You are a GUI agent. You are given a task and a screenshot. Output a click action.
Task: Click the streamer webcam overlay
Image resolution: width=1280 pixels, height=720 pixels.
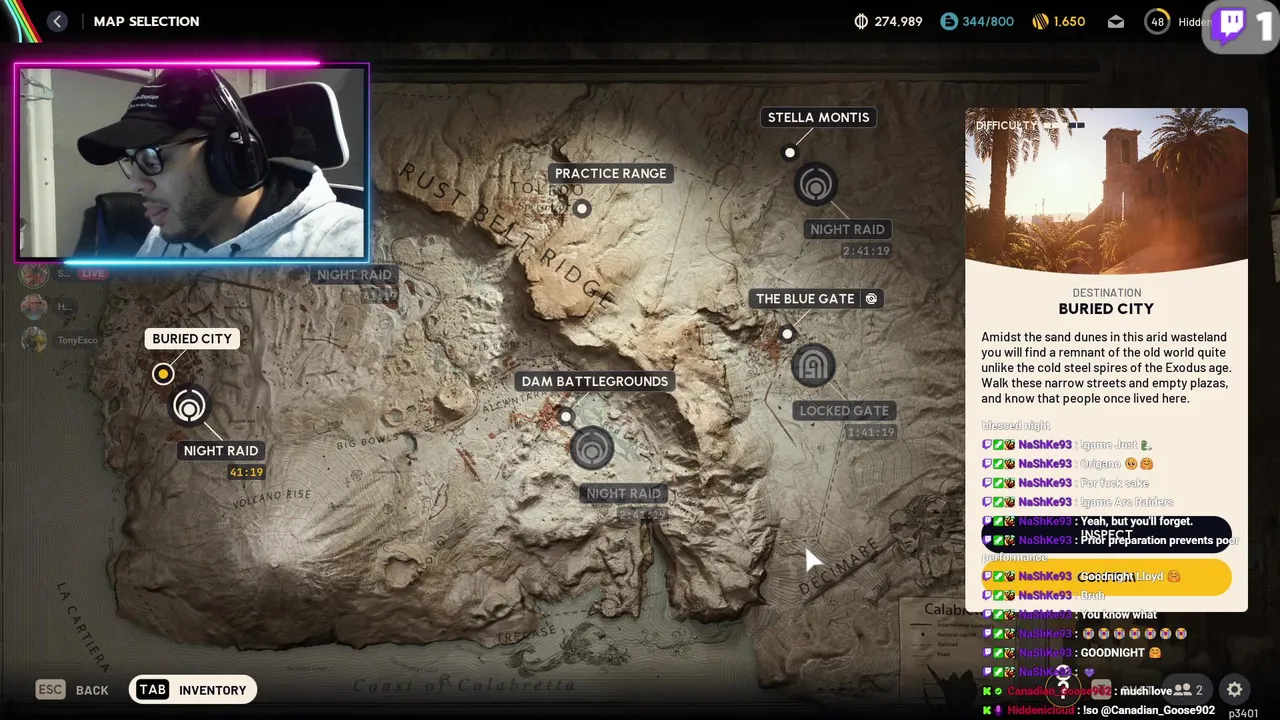tap(192, 162)
